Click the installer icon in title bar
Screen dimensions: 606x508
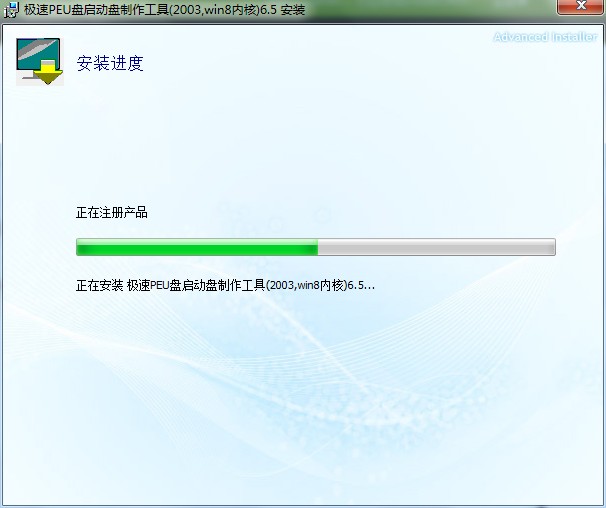tap(11, 9)
